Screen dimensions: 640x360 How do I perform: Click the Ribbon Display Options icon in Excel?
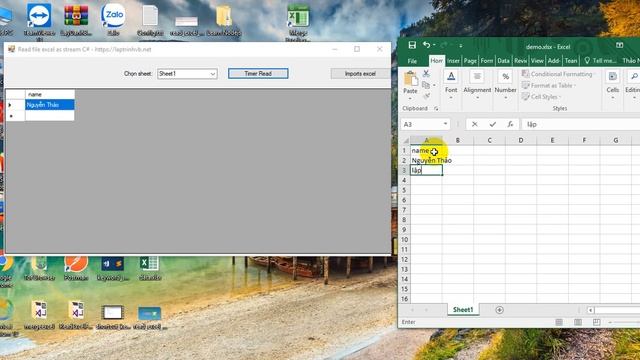[x=619, y=45]
